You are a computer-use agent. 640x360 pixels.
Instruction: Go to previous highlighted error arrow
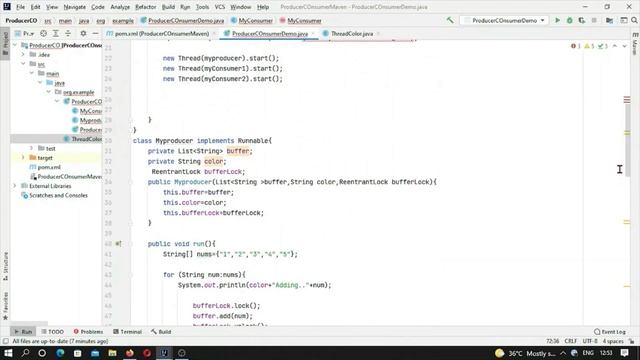[615, 46]
